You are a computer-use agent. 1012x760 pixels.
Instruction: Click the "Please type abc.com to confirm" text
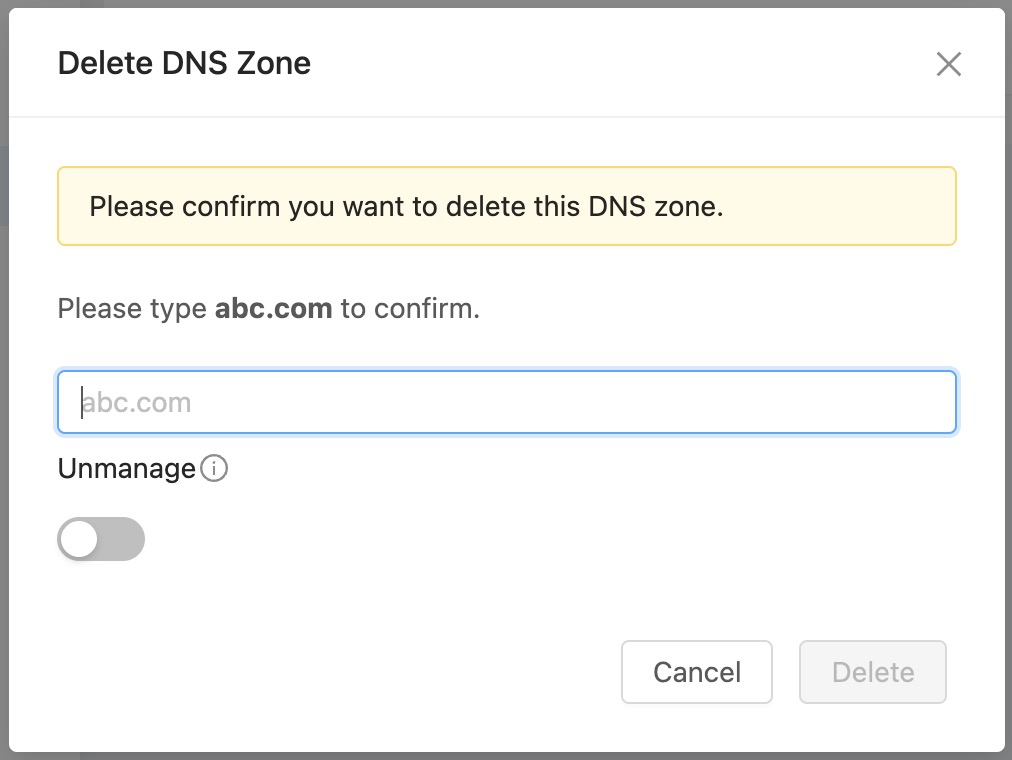268,308
